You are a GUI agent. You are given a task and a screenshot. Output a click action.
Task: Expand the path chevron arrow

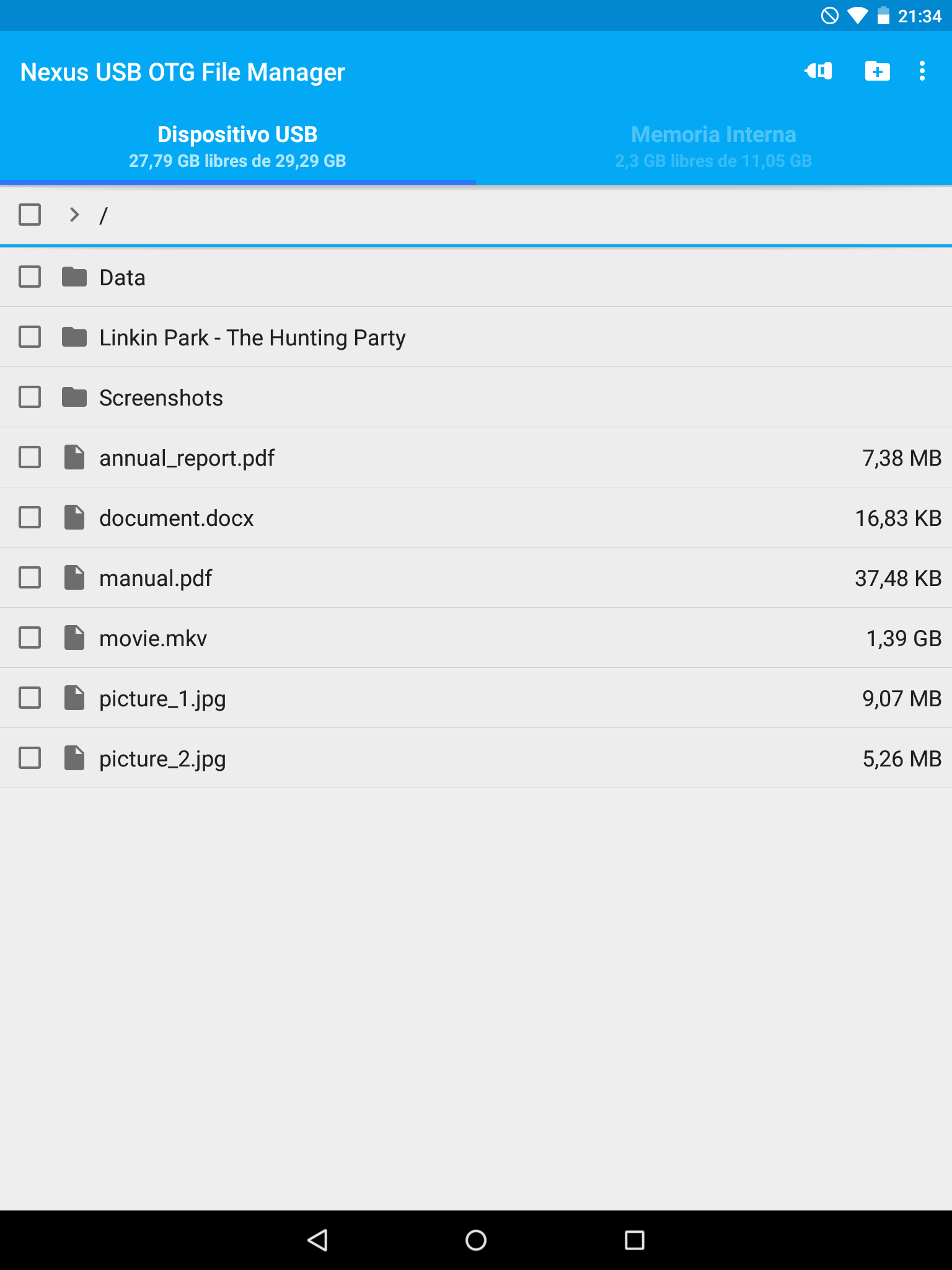coord(74,215)
